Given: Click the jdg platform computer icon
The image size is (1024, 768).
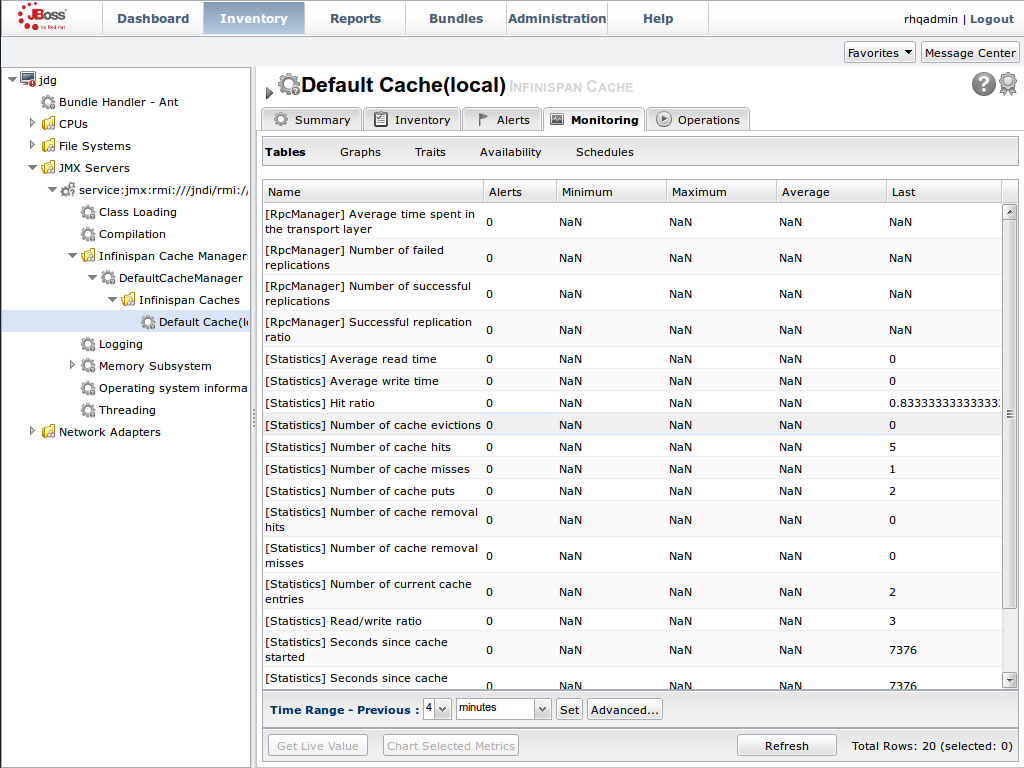Looking at the screenshot, I should coord(28,80).
